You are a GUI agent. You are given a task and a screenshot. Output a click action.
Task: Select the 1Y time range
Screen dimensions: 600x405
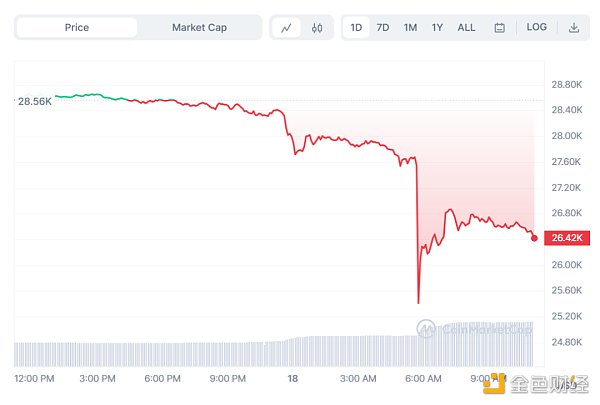click(437, 27)
